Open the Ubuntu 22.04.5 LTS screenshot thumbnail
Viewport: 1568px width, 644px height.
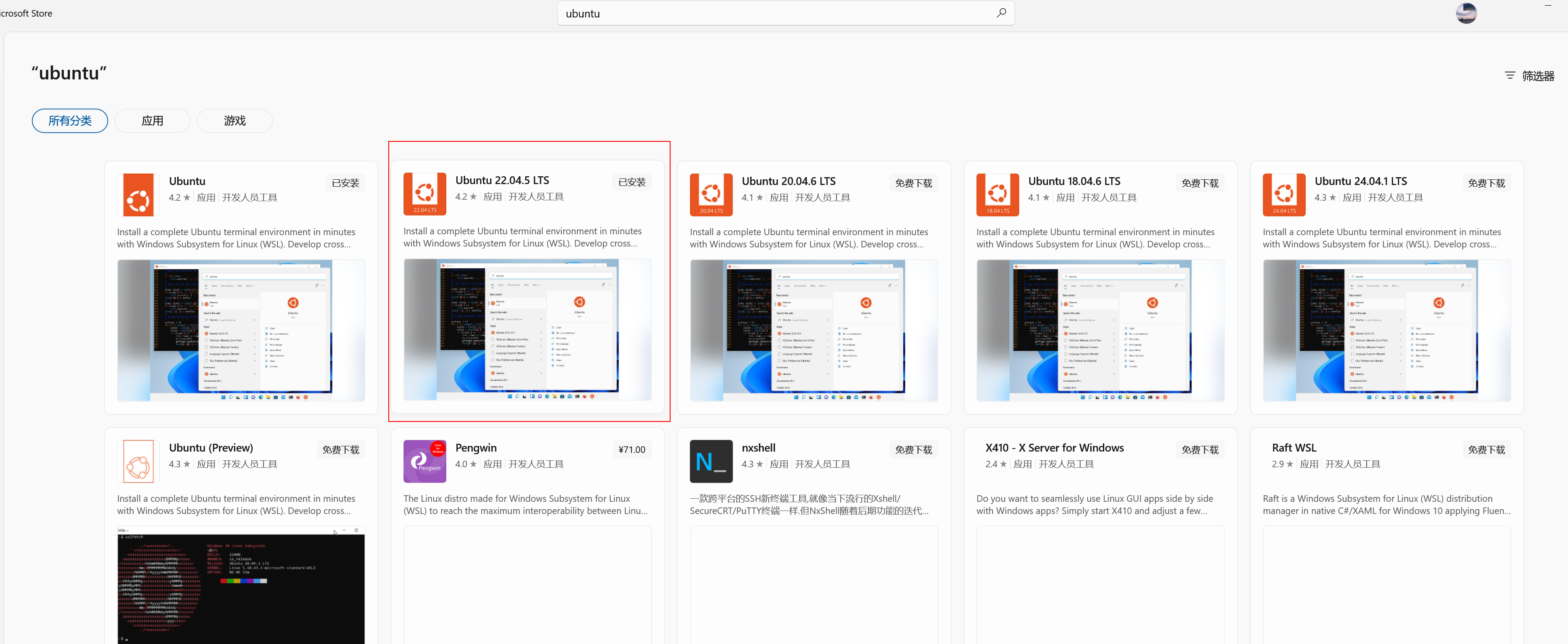pyautogui.click(x=527, y=330)
